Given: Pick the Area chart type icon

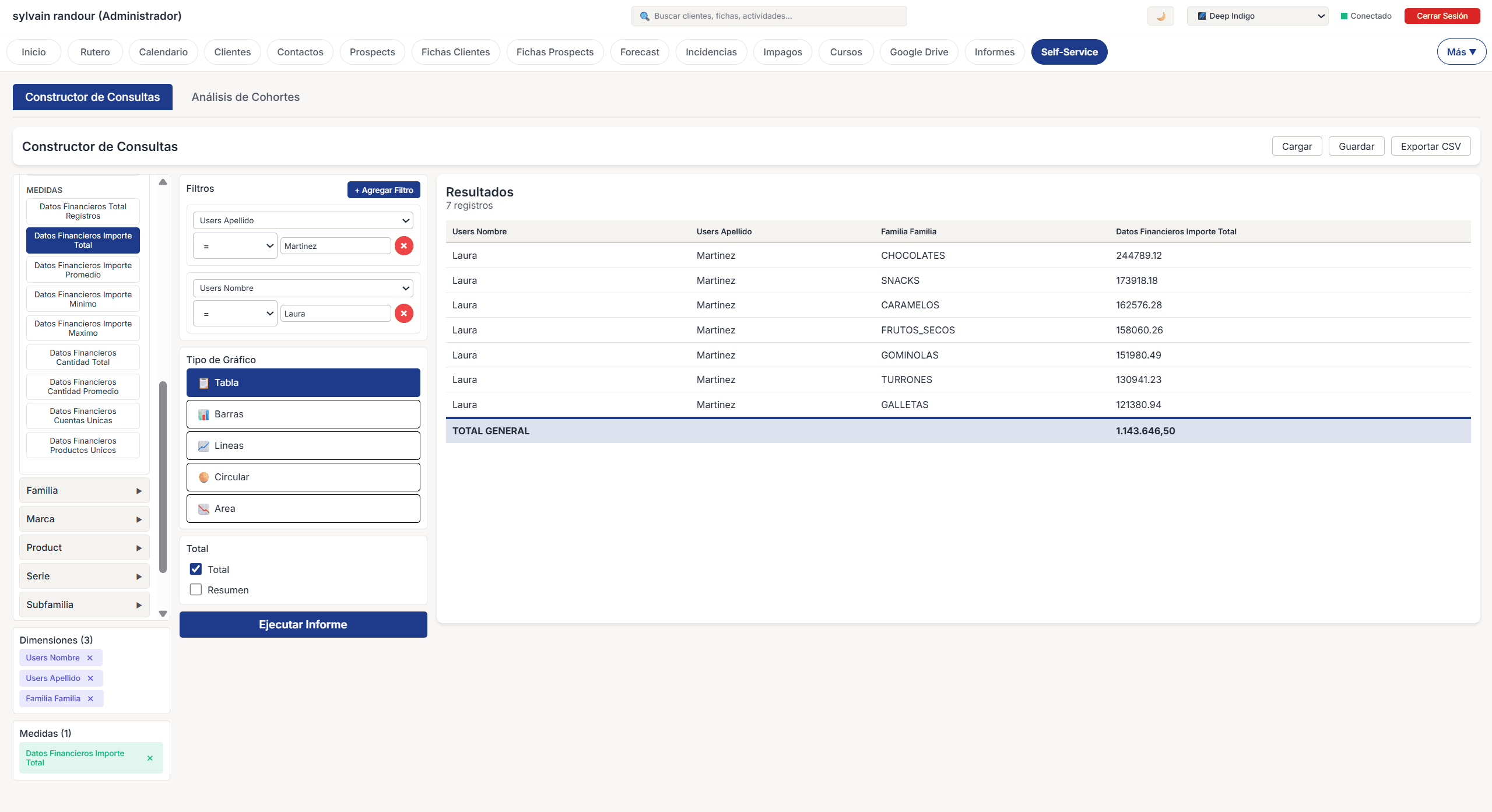Looking at the screenshot, I should pos(203,508).
